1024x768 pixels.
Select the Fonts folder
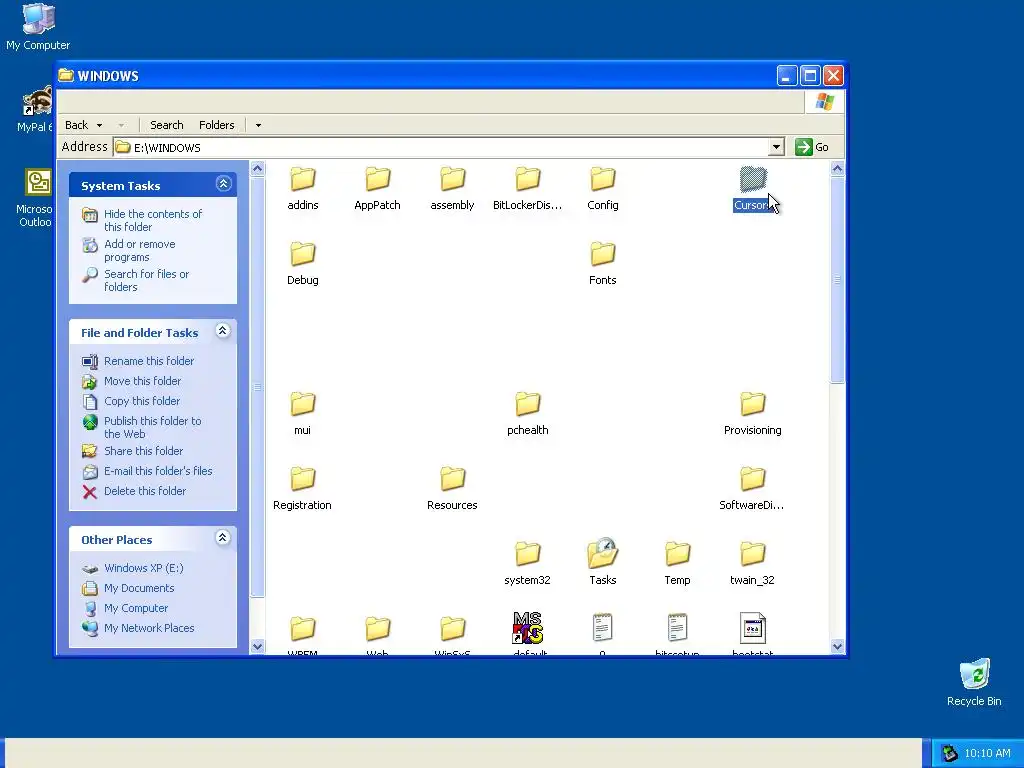tap(602, 264)
